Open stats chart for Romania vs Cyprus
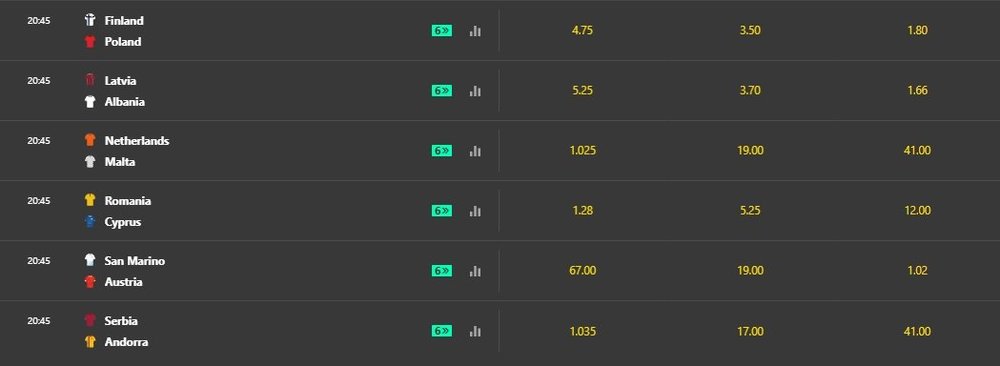The image size is (1000, 366). (x=475, y=211)
